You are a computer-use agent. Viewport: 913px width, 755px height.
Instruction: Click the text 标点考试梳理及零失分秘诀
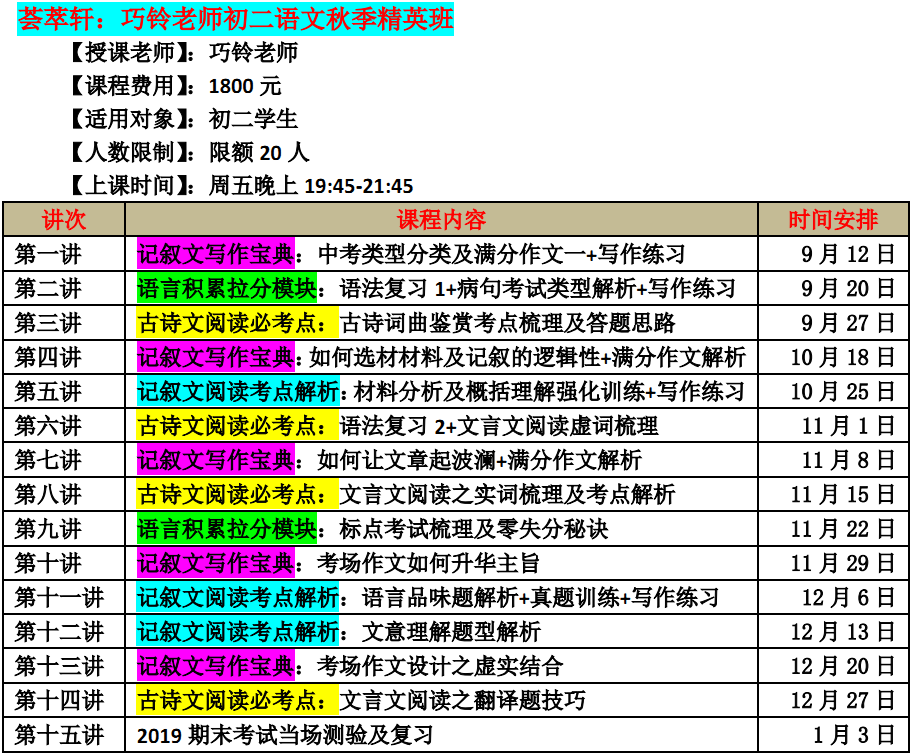[x=473, y=529]
